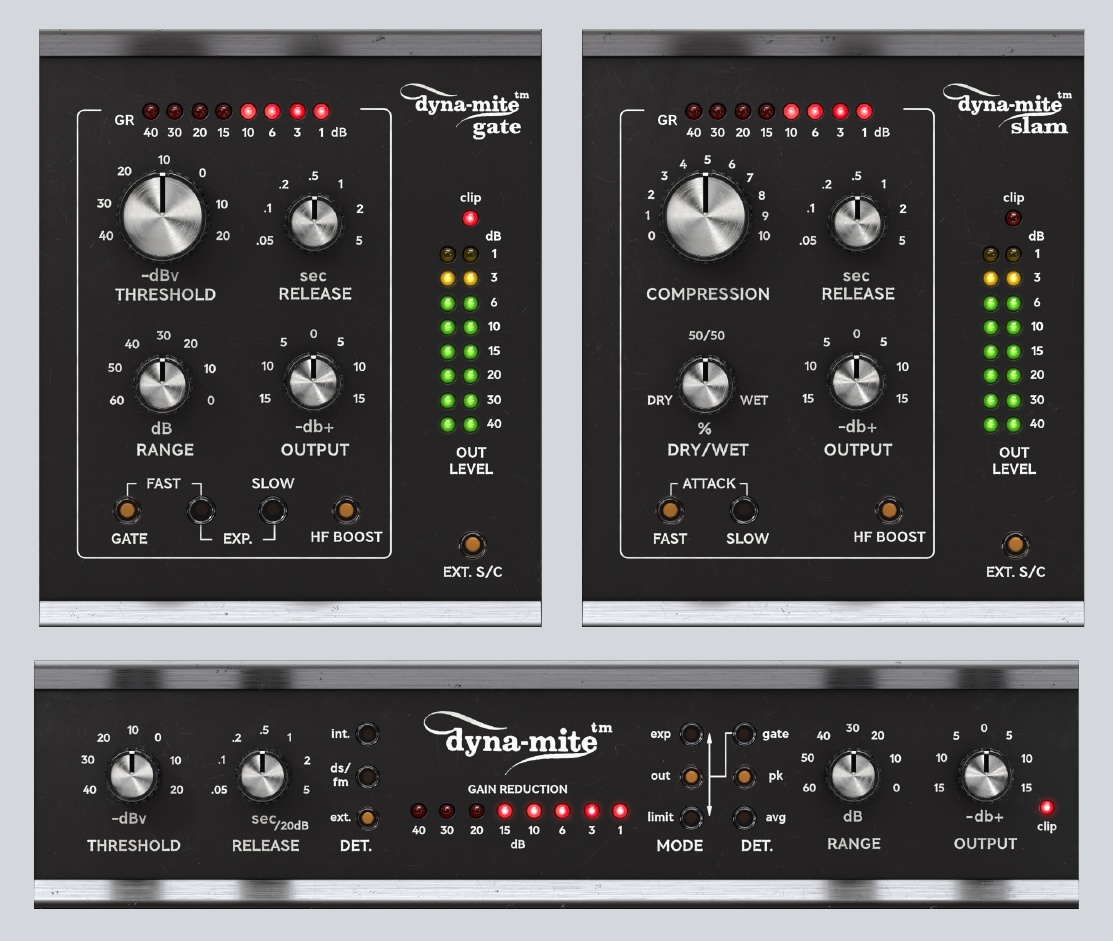1113x941 pixels.
Task: Click the dyna-mite gate logo
Action: 466,112
